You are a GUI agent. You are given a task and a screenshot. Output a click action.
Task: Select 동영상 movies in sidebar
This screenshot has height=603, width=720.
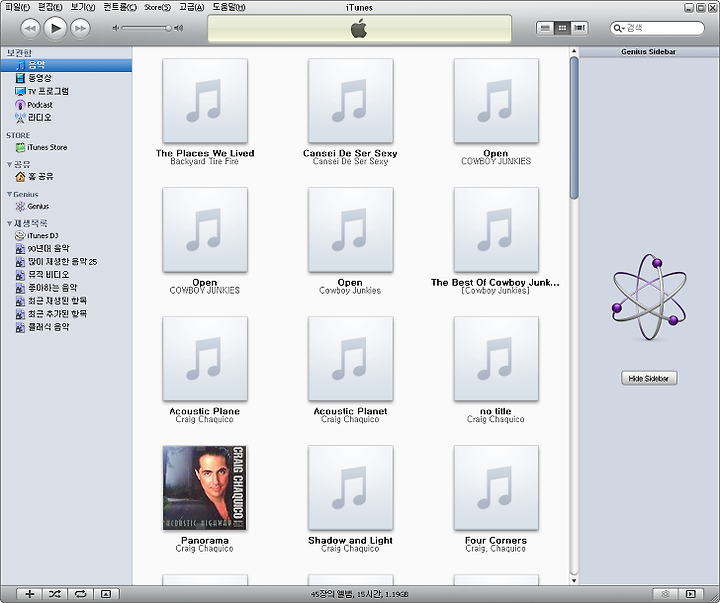[66, 78]
